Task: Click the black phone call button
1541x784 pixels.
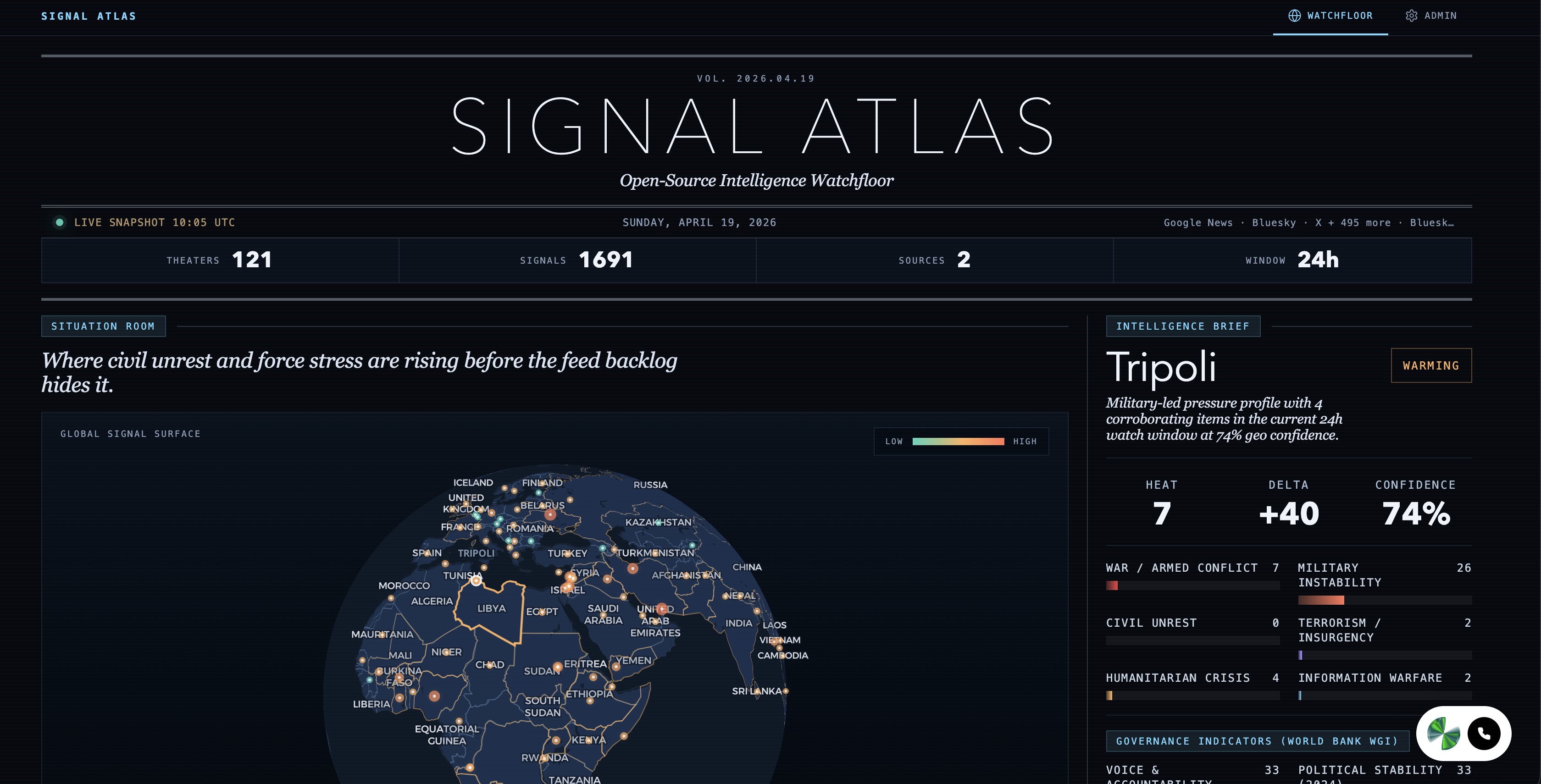Action: pyautogui.click(x=1484, y=734)
